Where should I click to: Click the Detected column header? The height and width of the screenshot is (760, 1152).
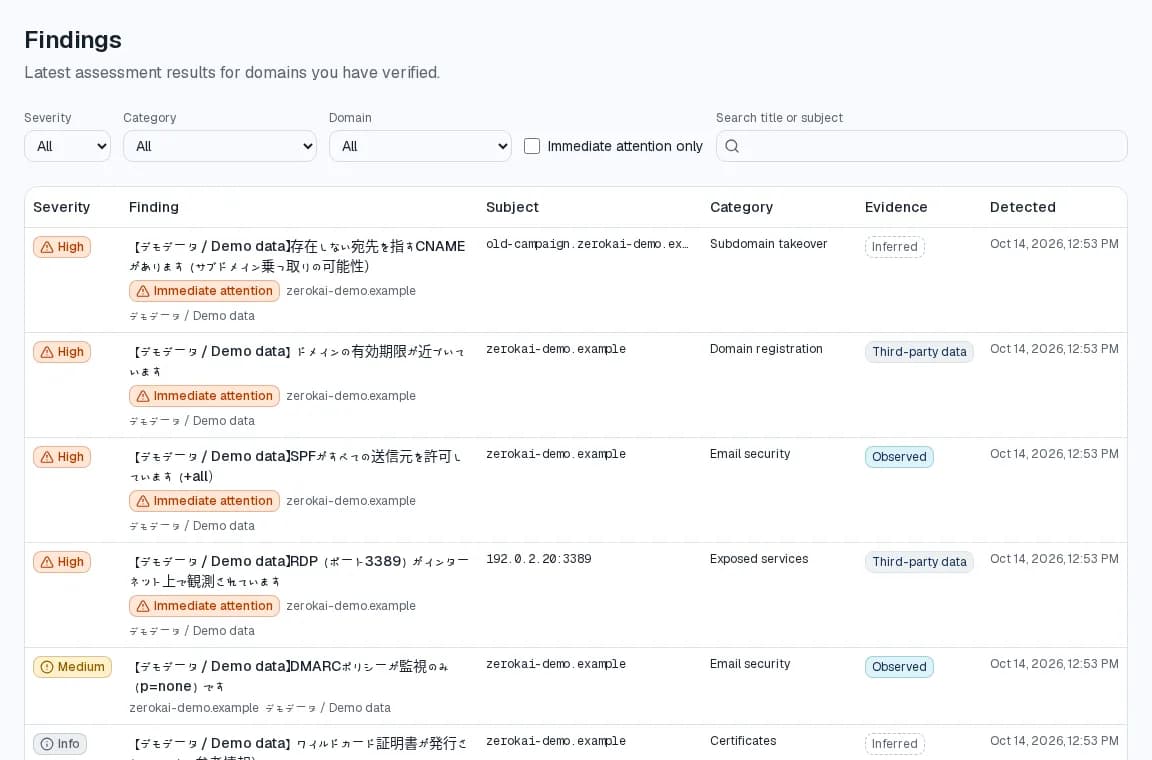pos(1023,207)
